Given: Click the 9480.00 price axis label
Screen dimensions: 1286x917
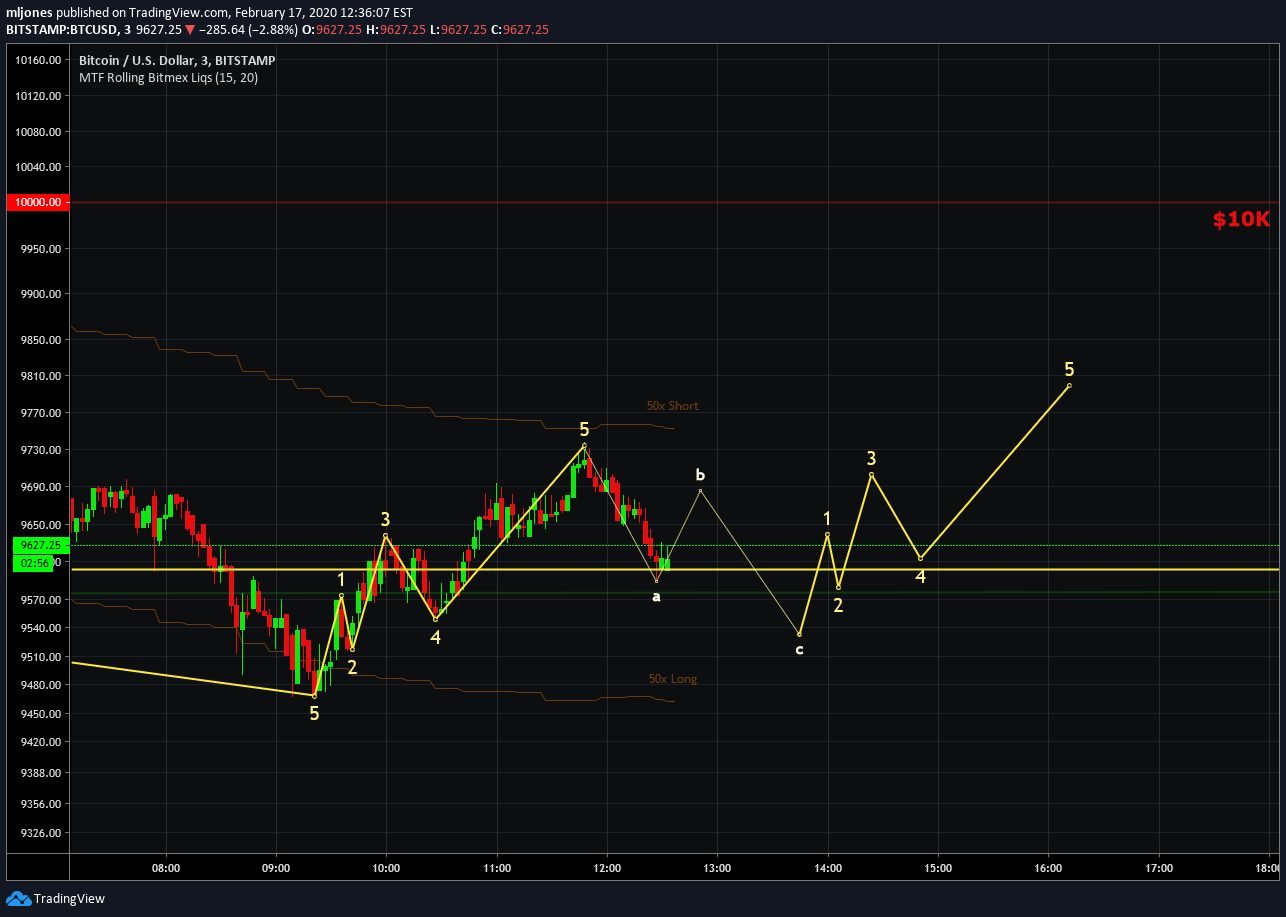Looking at the screenshot, I should coord(42,685).
